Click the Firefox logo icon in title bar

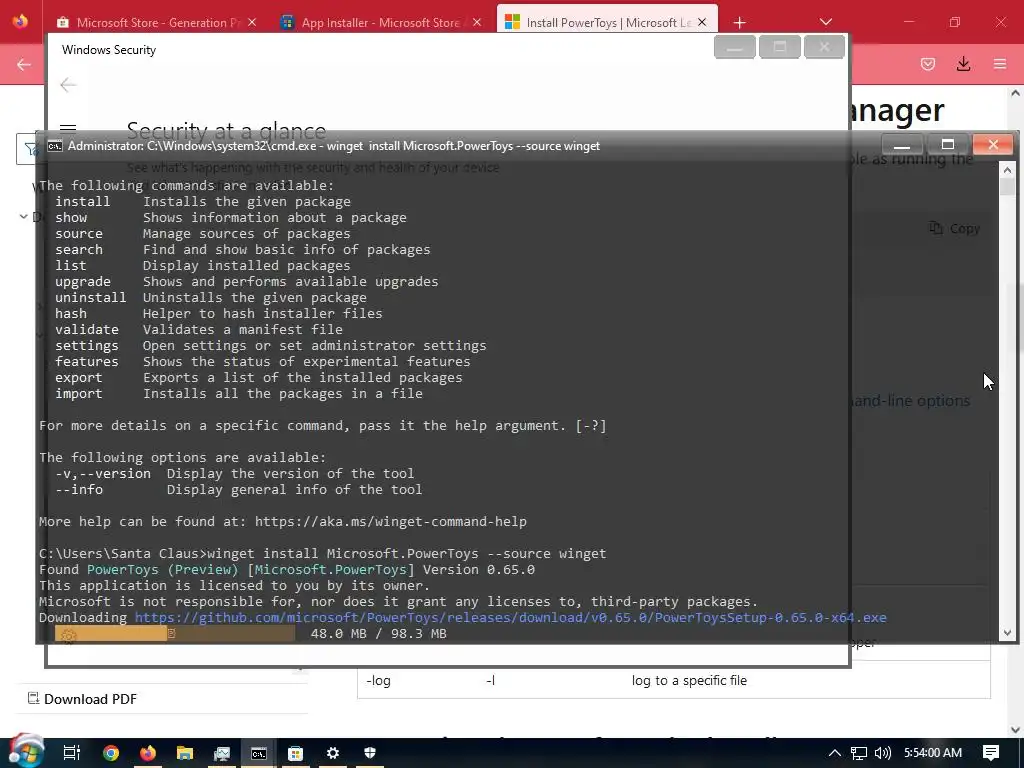click(x=20, y=20)
